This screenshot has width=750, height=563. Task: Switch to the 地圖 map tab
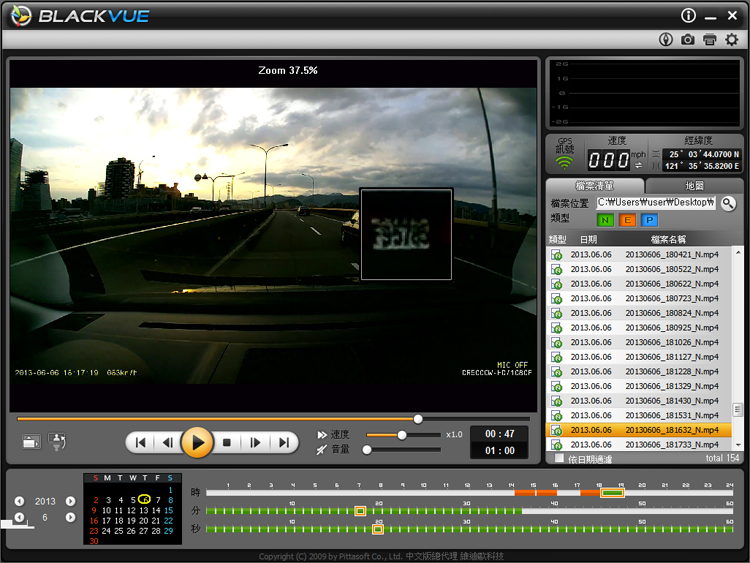693,186
